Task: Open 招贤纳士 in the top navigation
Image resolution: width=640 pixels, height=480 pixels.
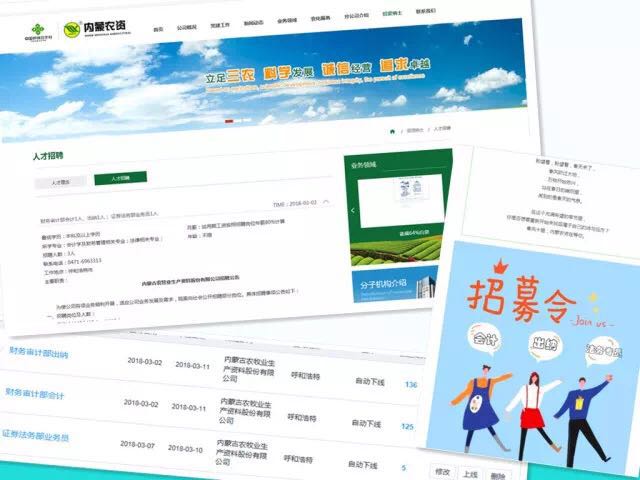Action: (x=392, y=13)
